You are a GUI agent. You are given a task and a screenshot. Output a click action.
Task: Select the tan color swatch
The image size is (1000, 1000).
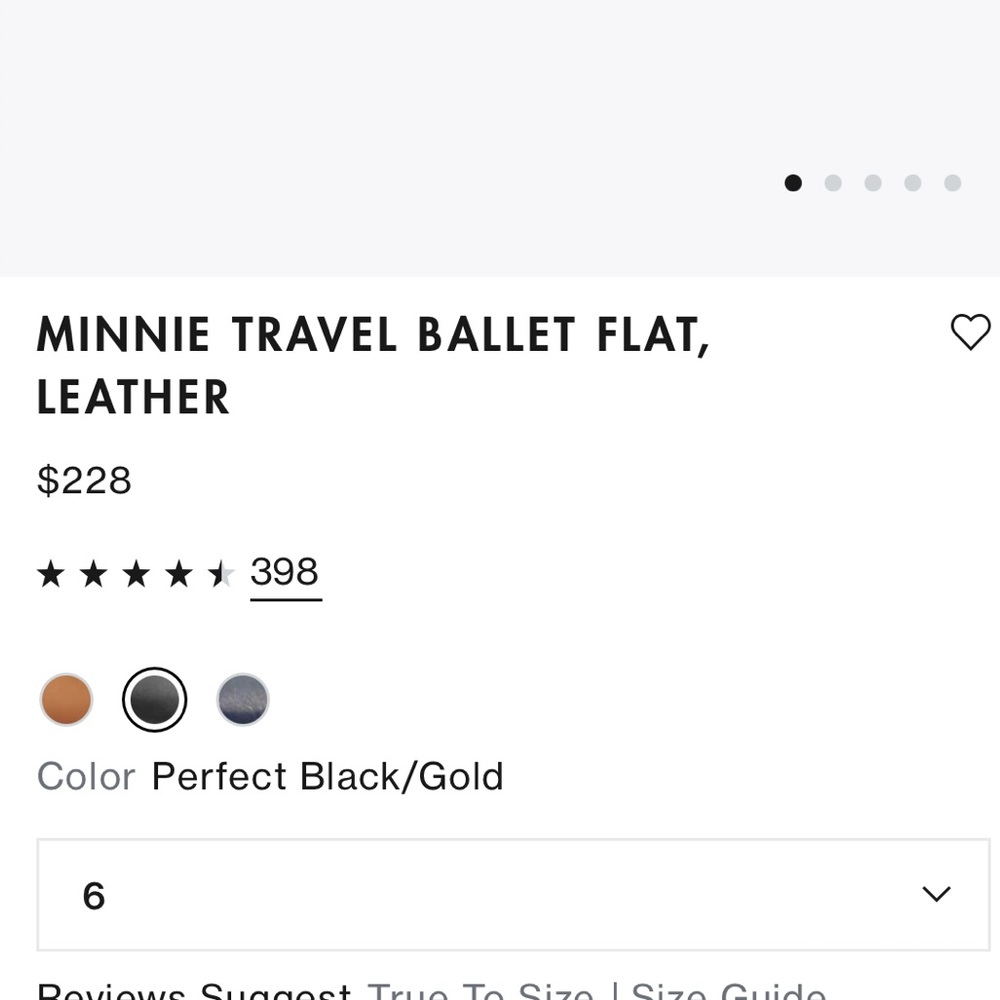(66, 699)
